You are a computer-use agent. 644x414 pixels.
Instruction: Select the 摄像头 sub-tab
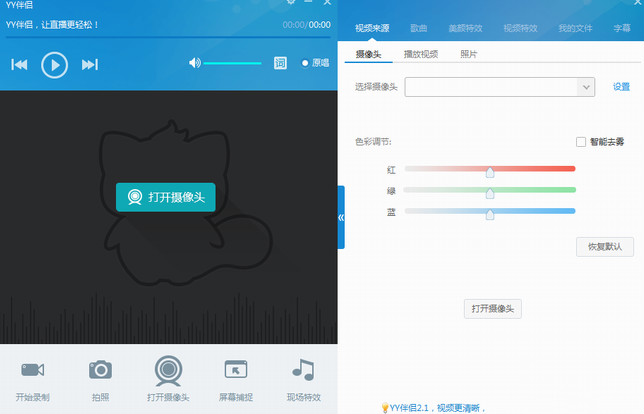pos(368,54)
